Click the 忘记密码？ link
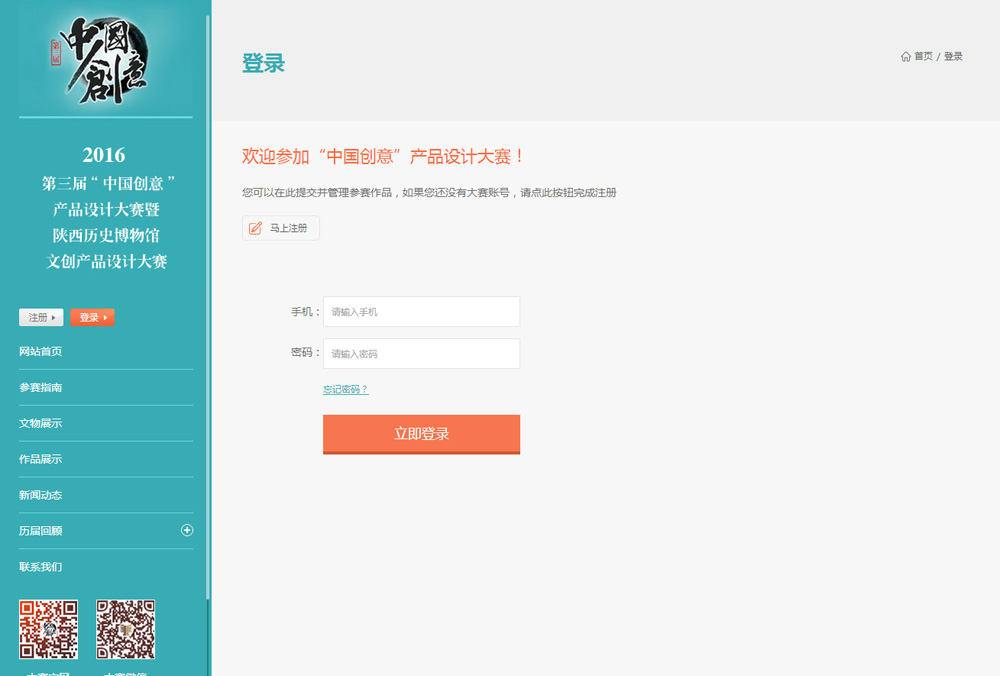 click(x=345, y=390)
